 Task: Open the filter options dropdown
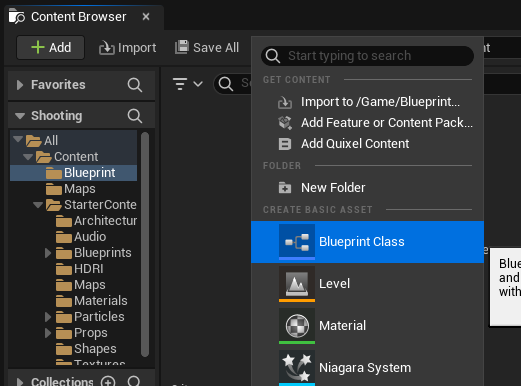tap(188, 84)
